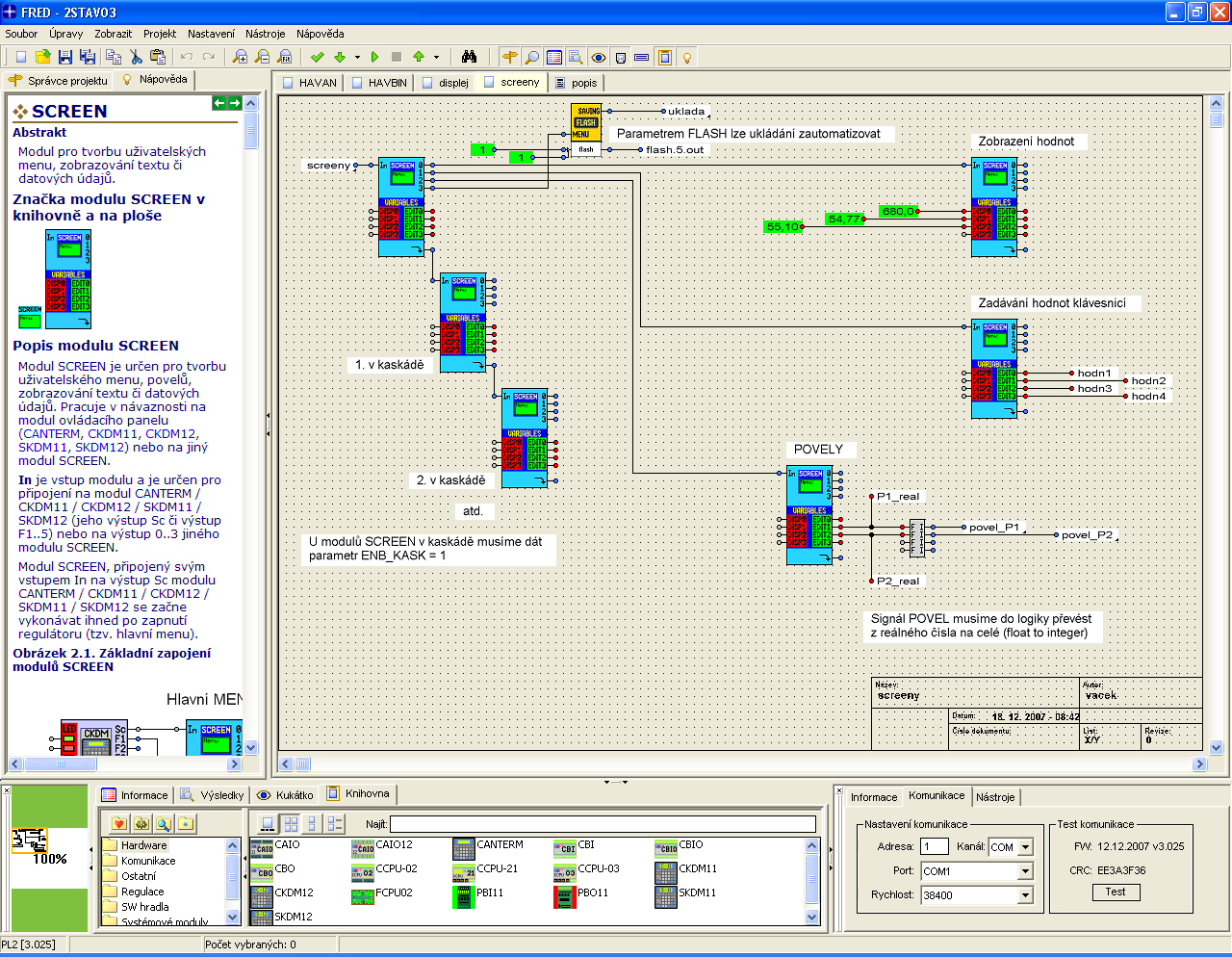Click the favorites heart icon in library

point(118,823)
